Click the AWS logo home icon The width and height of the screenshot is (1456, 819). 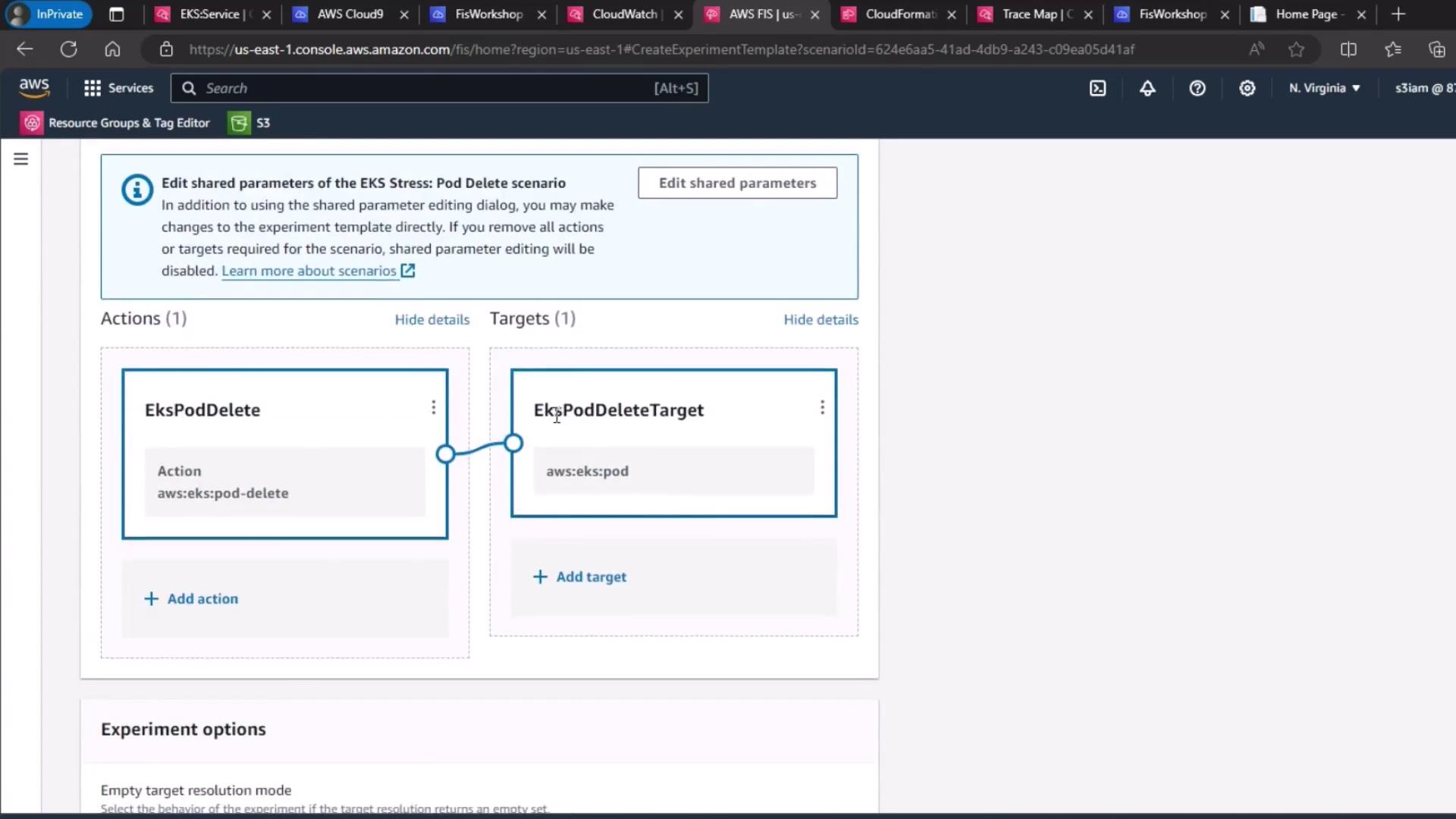coord(34,87)
